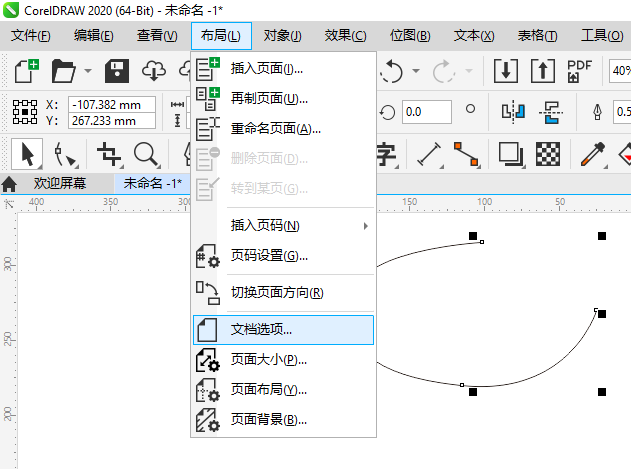Click the top-right black selection handle

602,236
